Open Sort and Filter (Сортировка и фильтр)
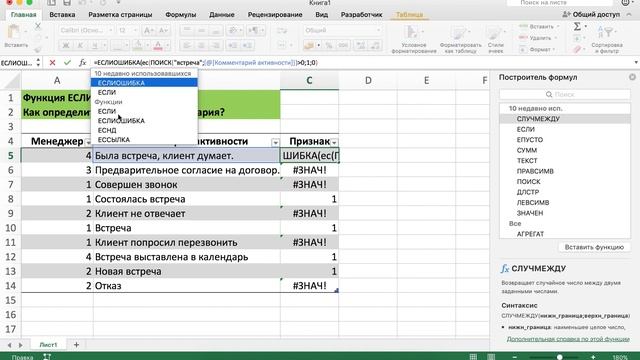 (x=607, y=39)
